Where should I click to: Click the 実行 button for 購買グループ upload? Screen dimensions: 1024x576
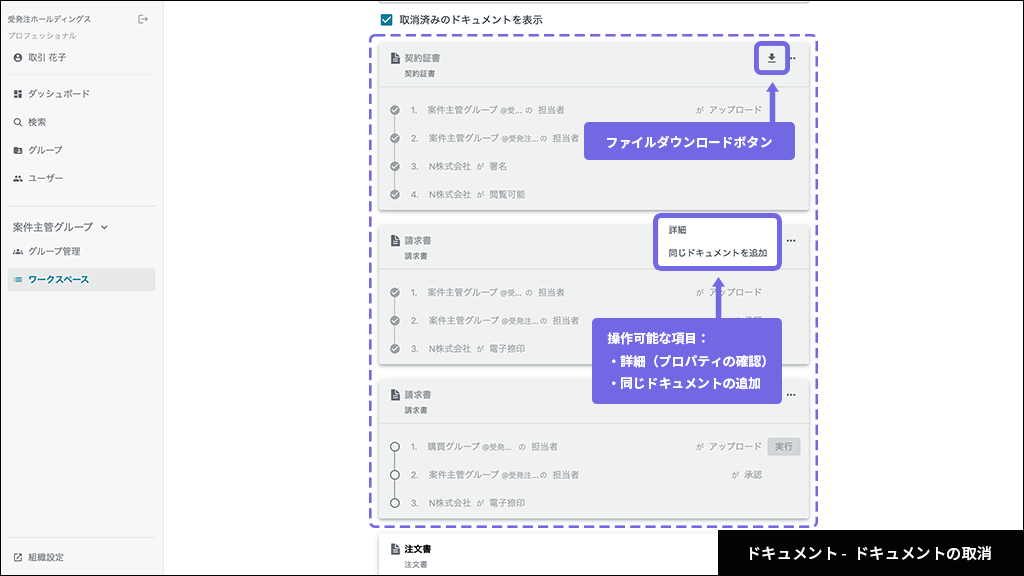click(x=784, y=447)
